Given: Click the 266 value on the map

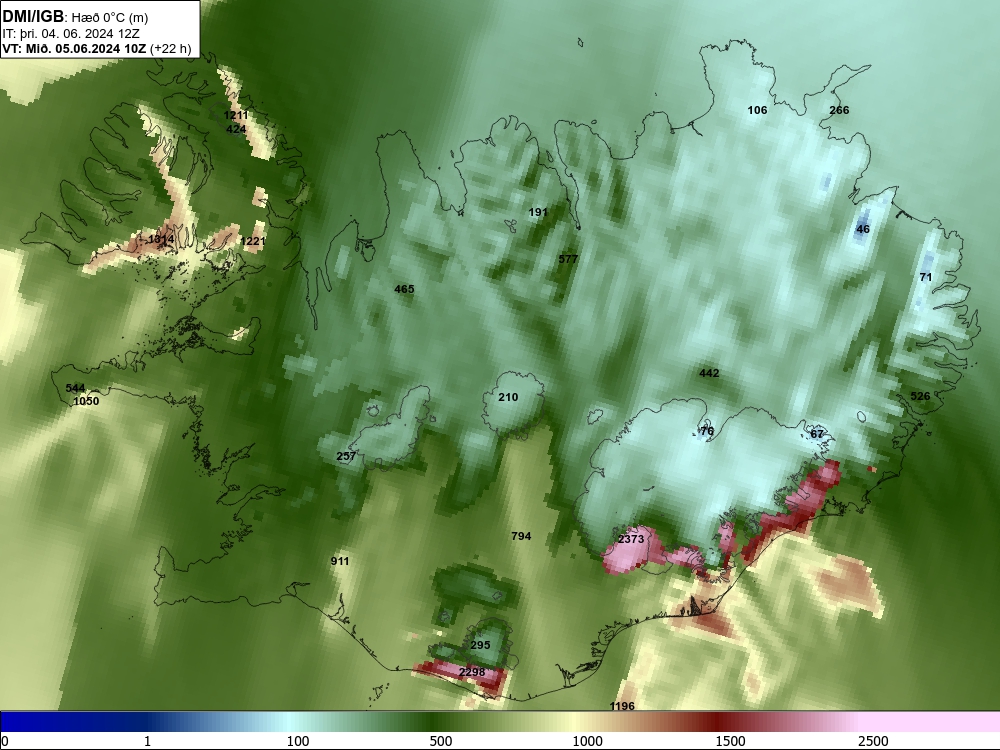Looking at the screenshot, I should tap(839, 110).
